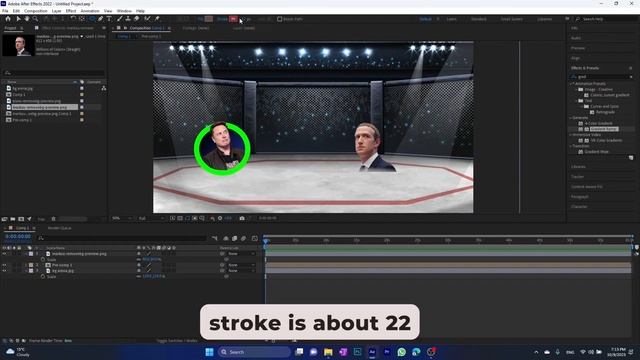Click the Take Snapshot camera icon

pyautogui.click(x=242, y=218)
